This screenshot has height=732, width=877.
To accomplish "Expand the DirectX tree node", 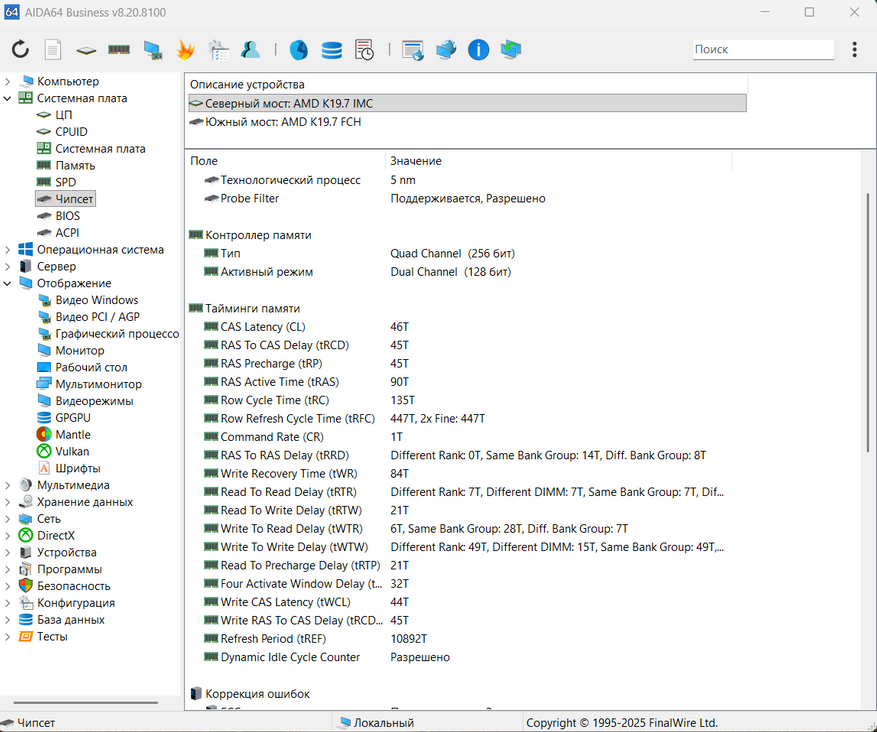I will (7, 535).
